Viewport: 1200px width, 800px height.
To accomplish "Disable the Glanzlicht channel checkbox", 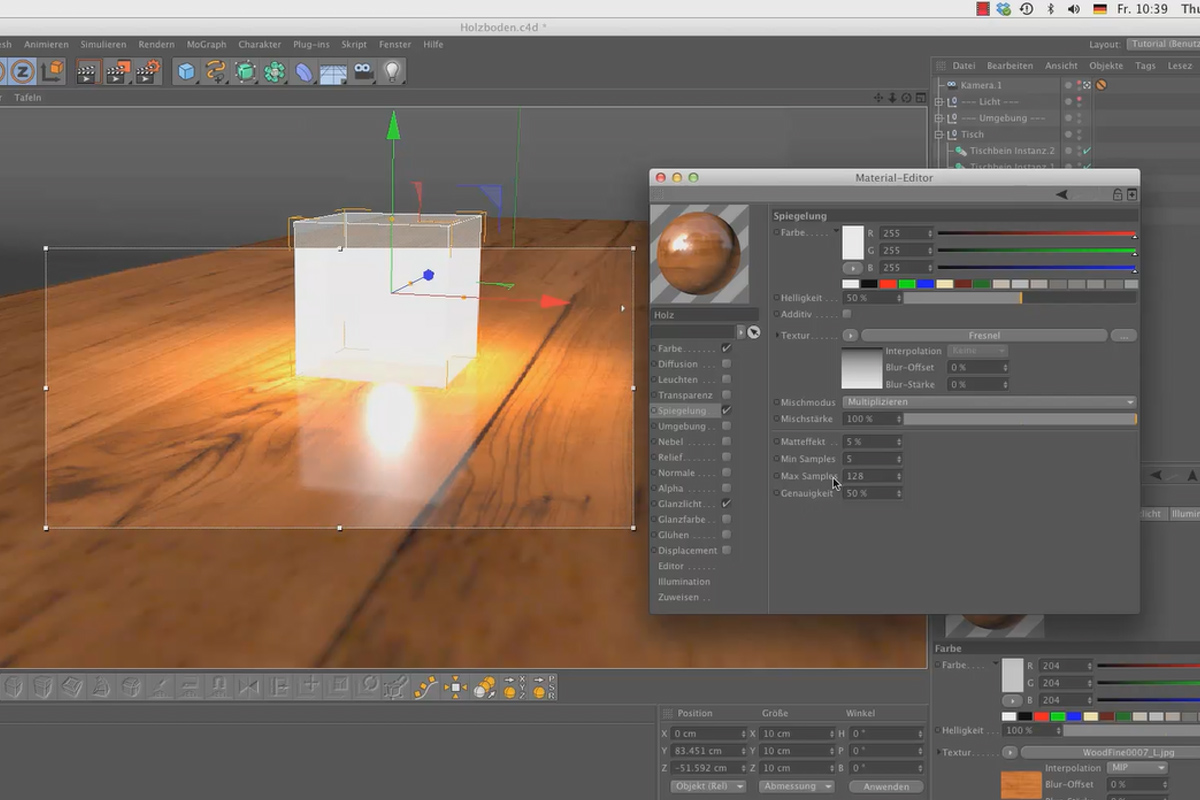I will (x=726, y=504).
